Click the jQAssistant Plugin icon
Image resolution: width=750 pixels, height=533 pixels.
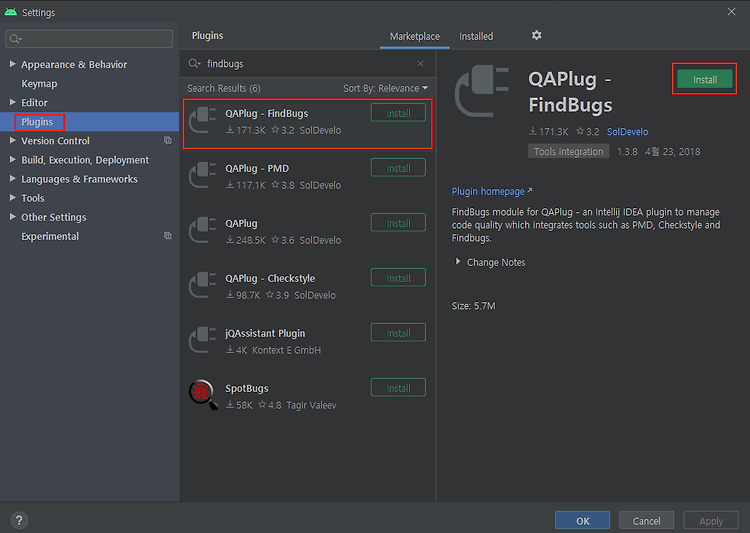(x=203, y=340)
